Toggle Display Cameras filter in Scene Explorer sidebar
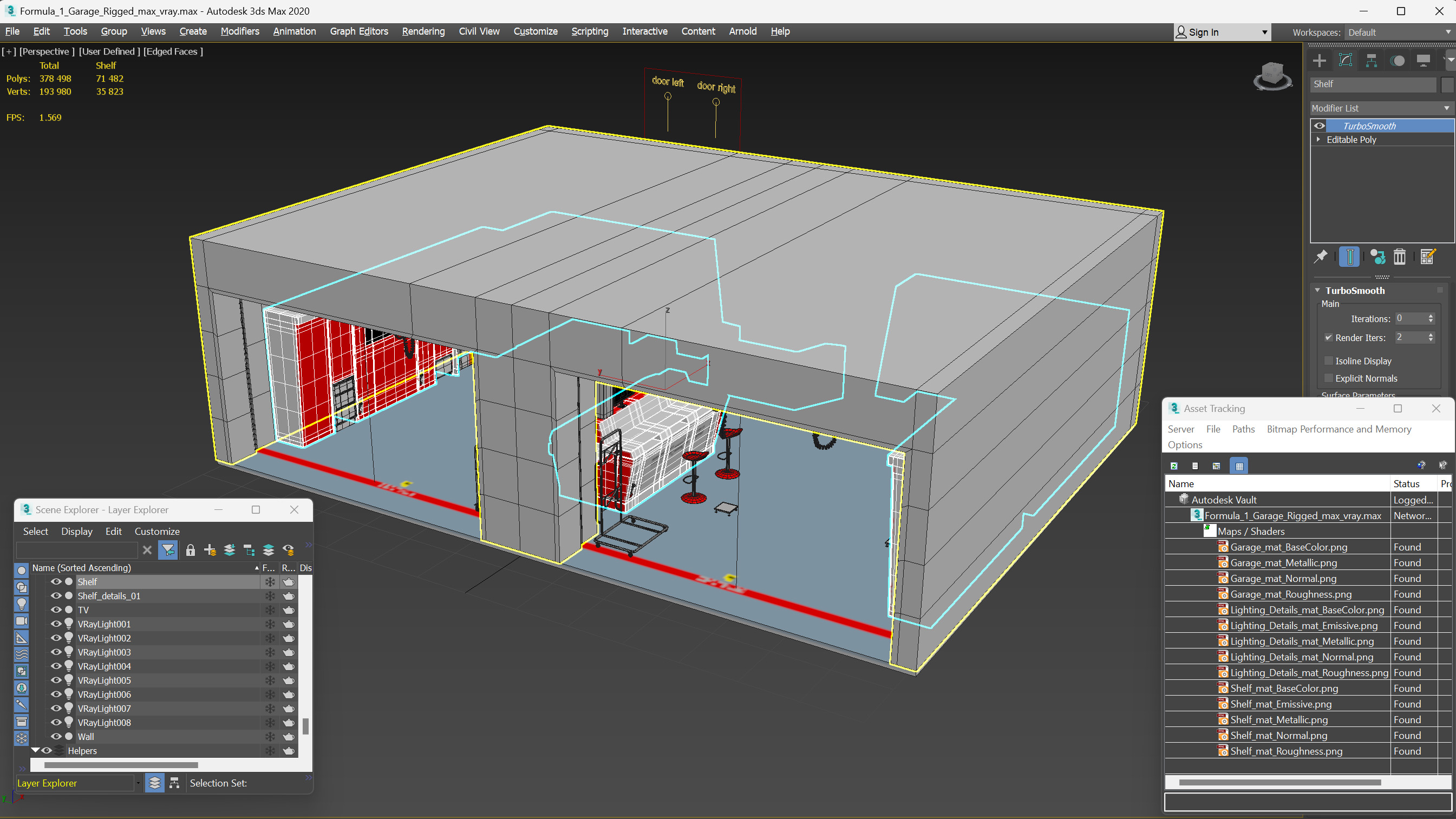The width and height of the screenshot is (1456, 819). point(22,620)
